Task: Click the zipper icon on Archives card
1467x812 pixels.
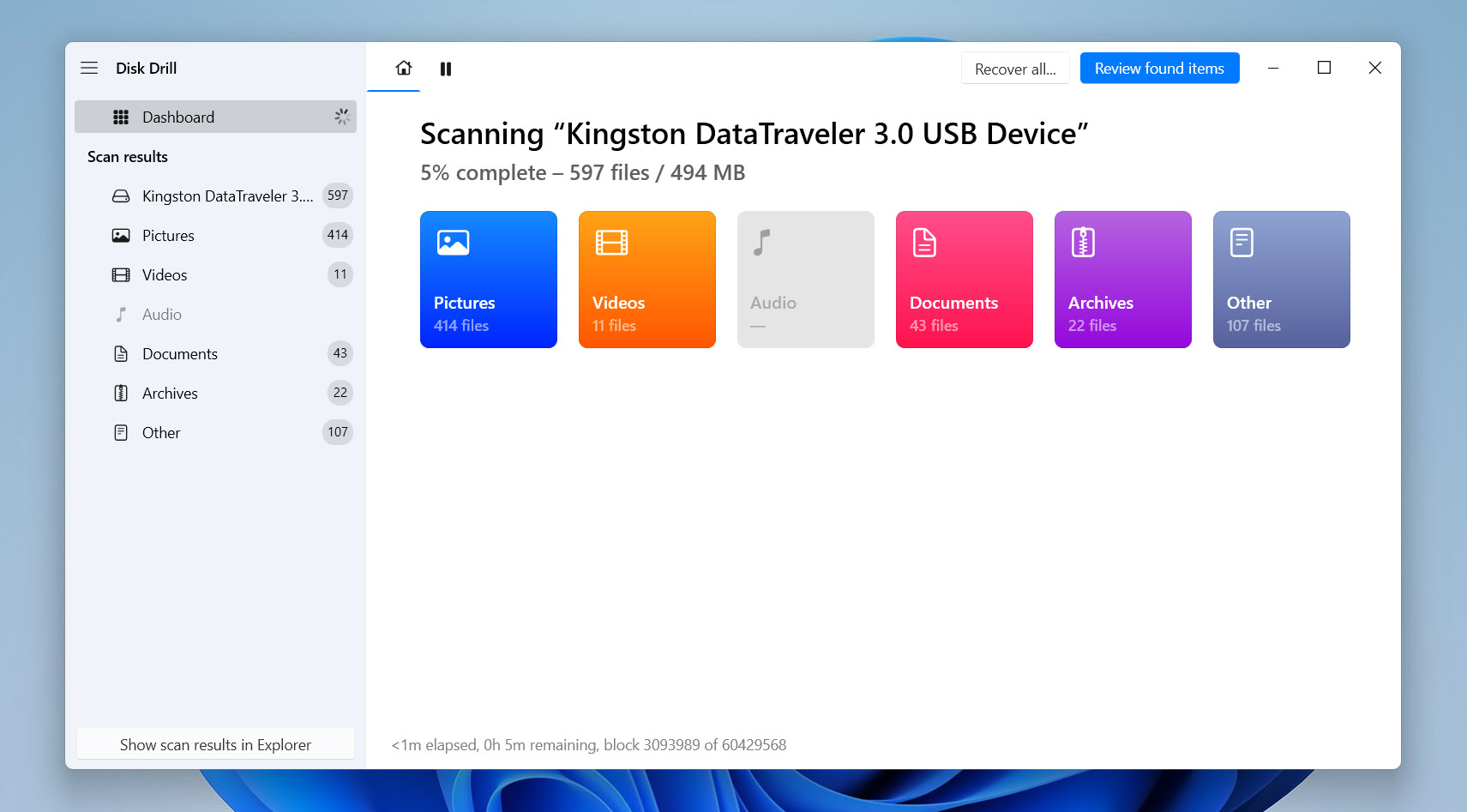Action: (1083, 243)
